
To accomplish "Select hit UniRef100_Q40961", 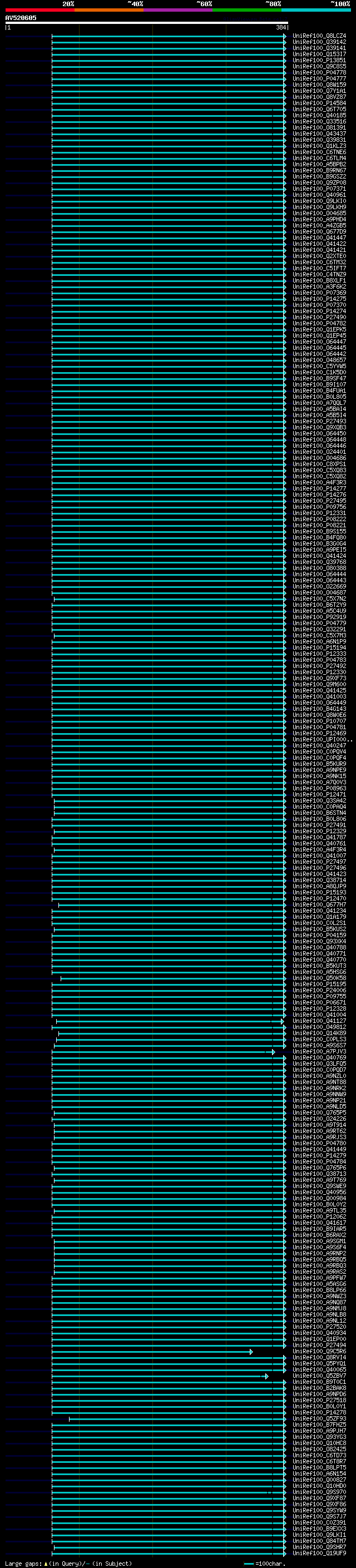I will click(x=319, y=195).
